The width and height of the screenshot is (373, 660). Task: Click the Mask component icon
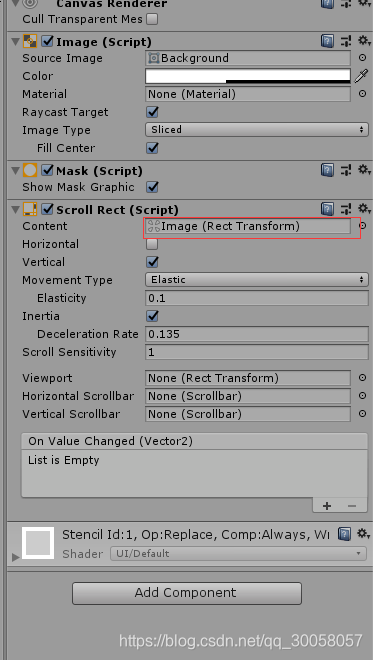(30, 170)
